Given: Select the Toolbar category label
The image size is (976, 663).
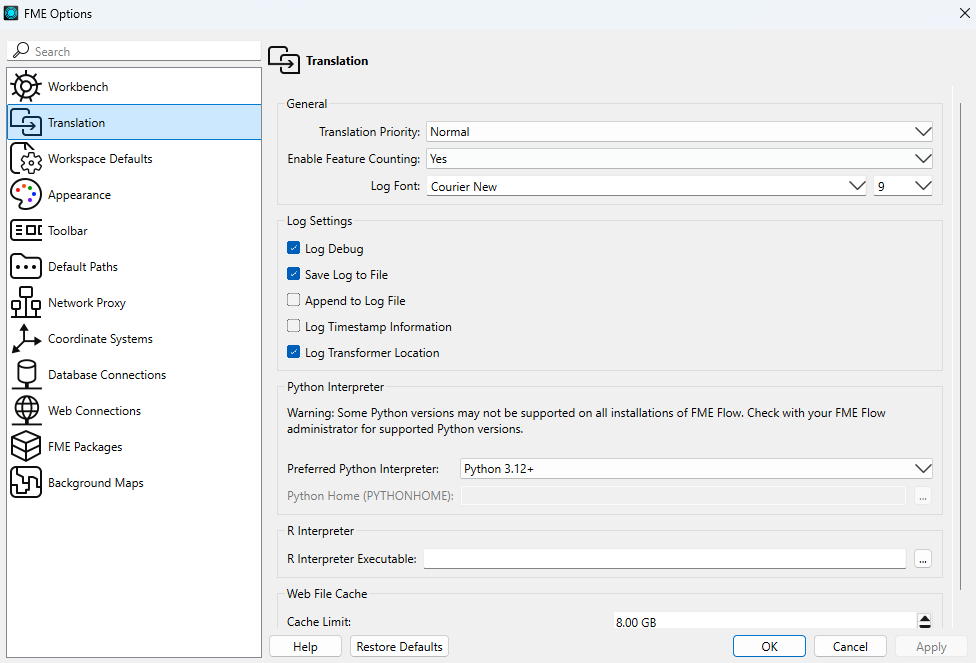Looking at the screenshot, I should 68,231.
